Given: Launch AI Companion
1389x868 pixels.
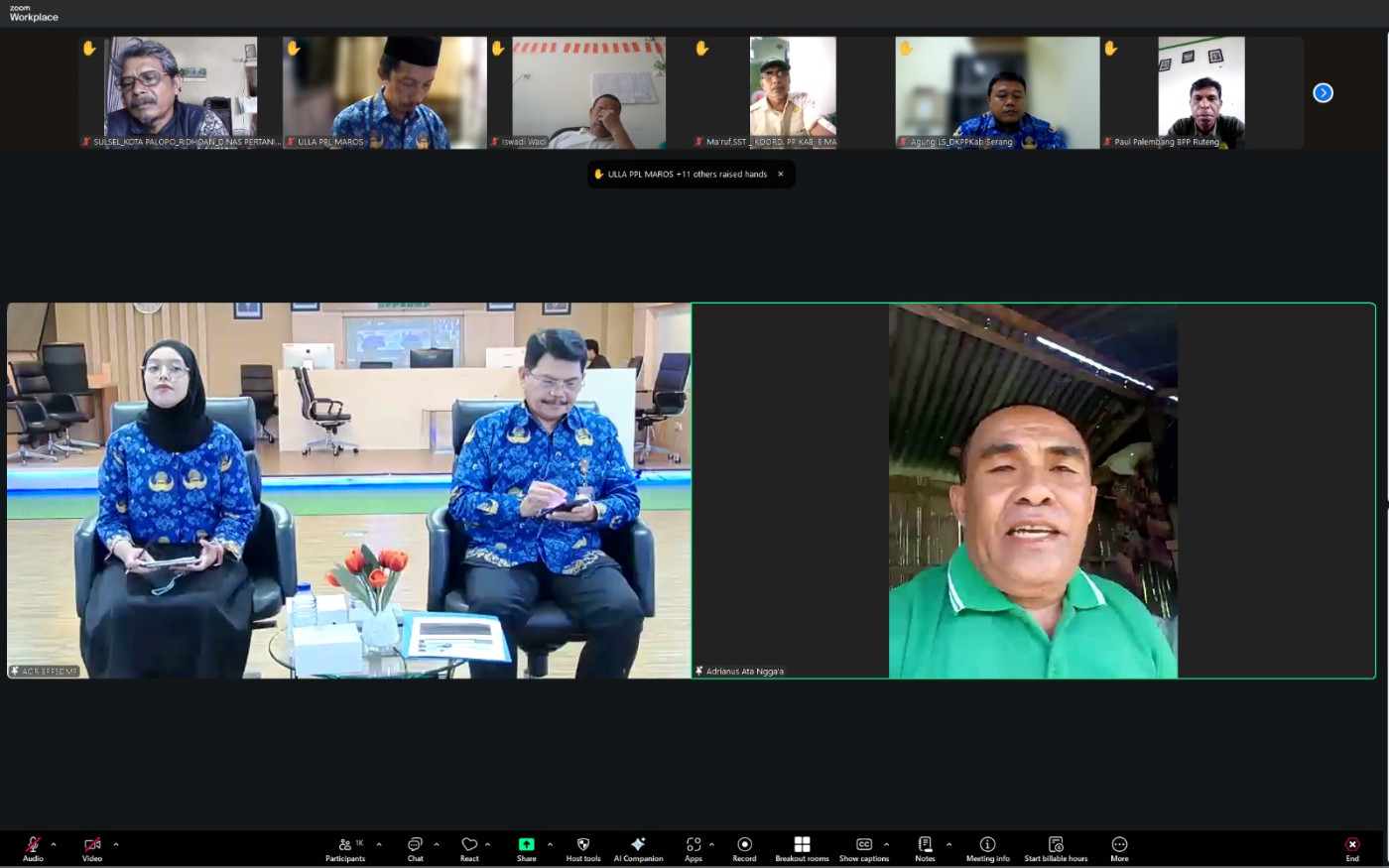Looking at the screenshot, I should (x=638, y=848).
